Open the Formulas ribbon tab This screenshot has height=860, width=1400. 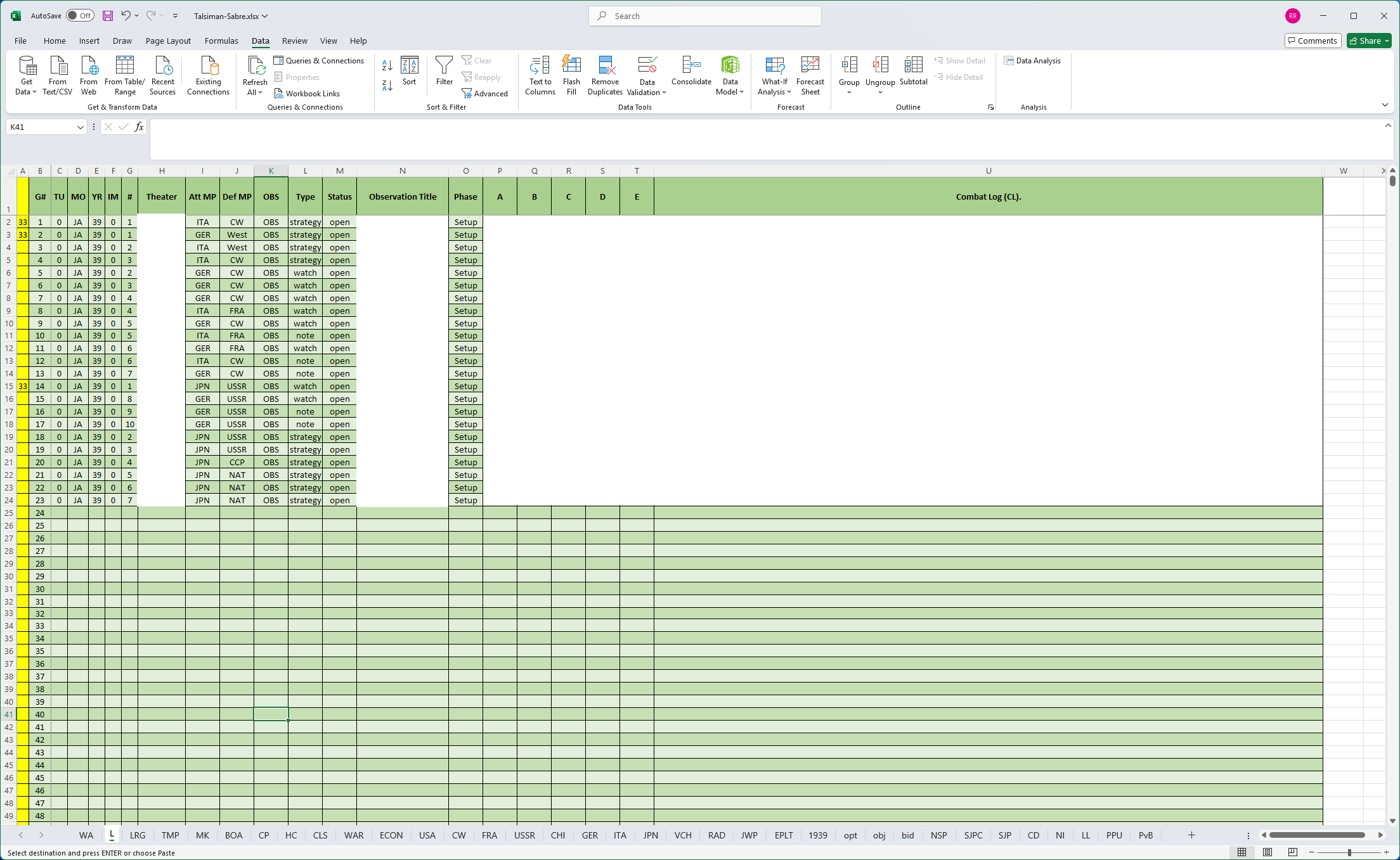221,41
